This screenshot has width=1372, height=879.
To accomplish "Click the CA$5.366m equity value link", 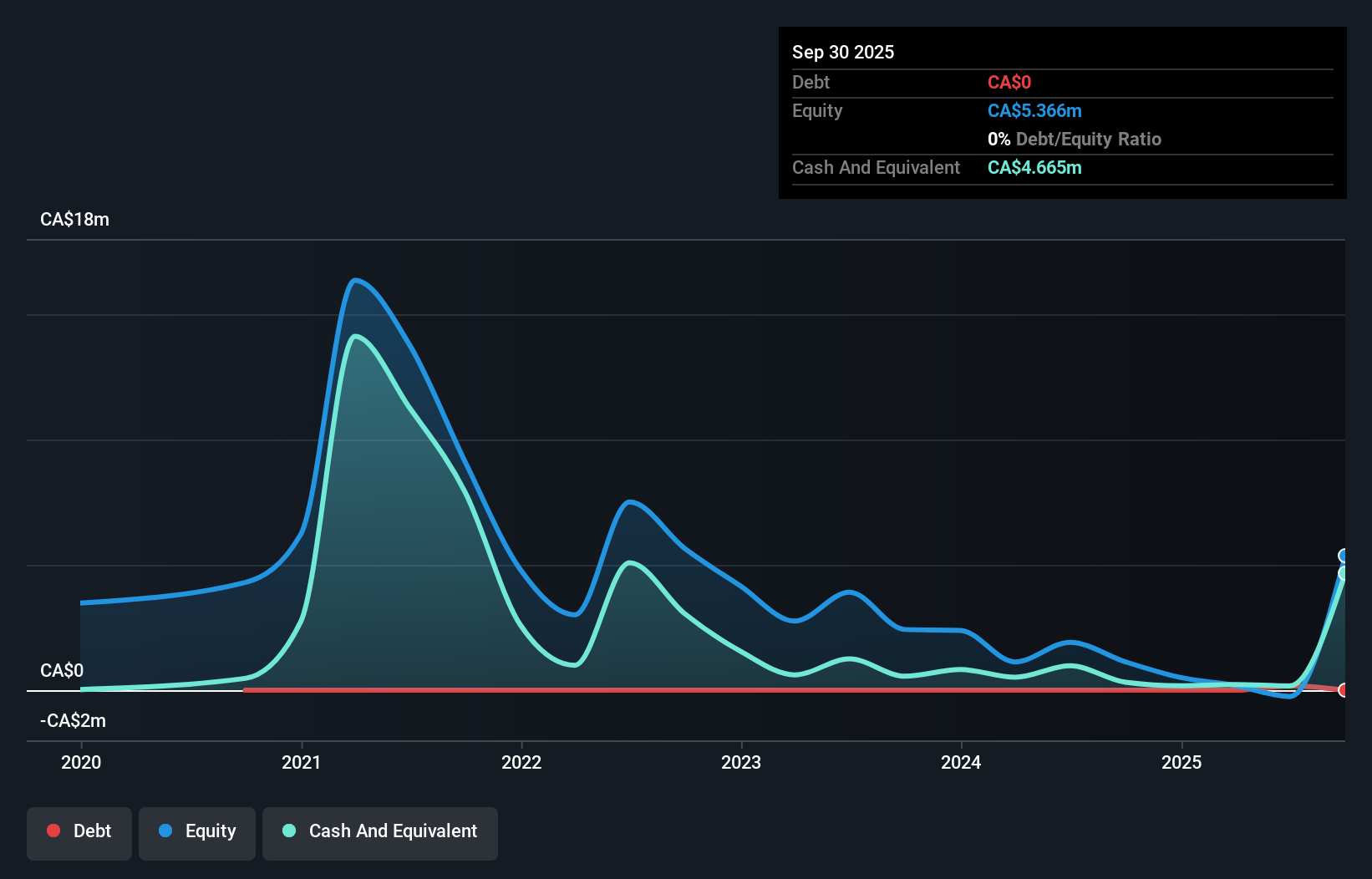I will 1034,110.
